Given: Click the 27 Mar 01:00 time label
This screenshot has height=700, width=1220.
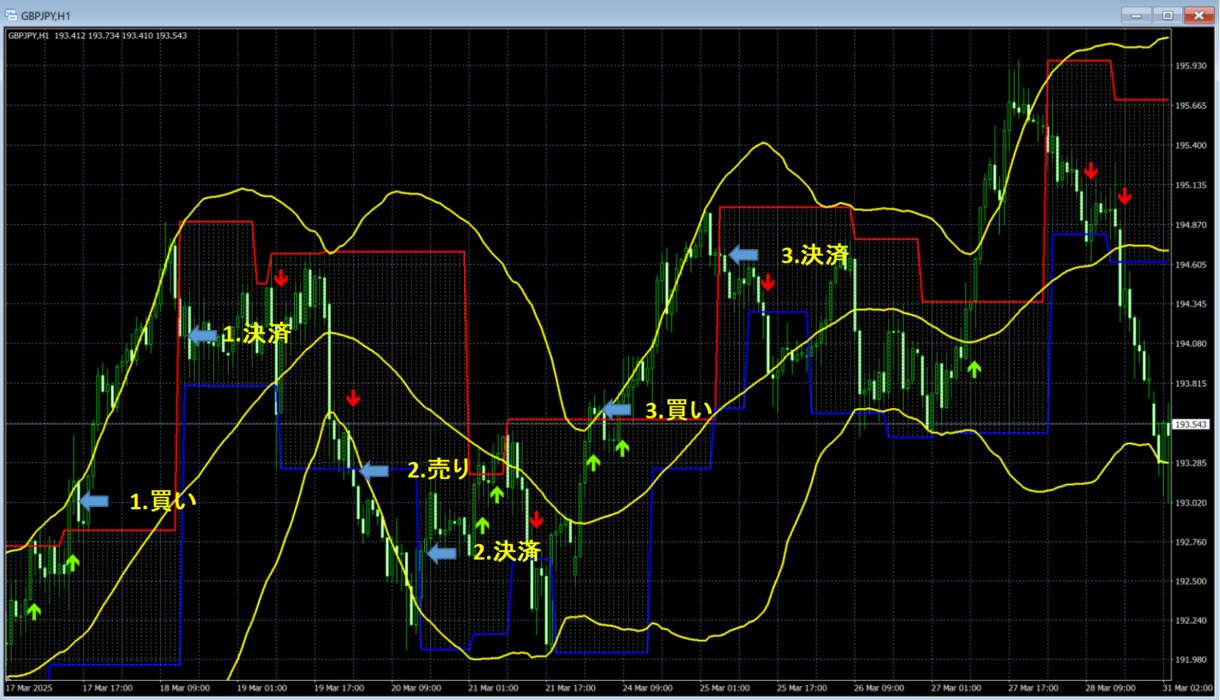Looking at the screenshot, I should tap(955, 689).
